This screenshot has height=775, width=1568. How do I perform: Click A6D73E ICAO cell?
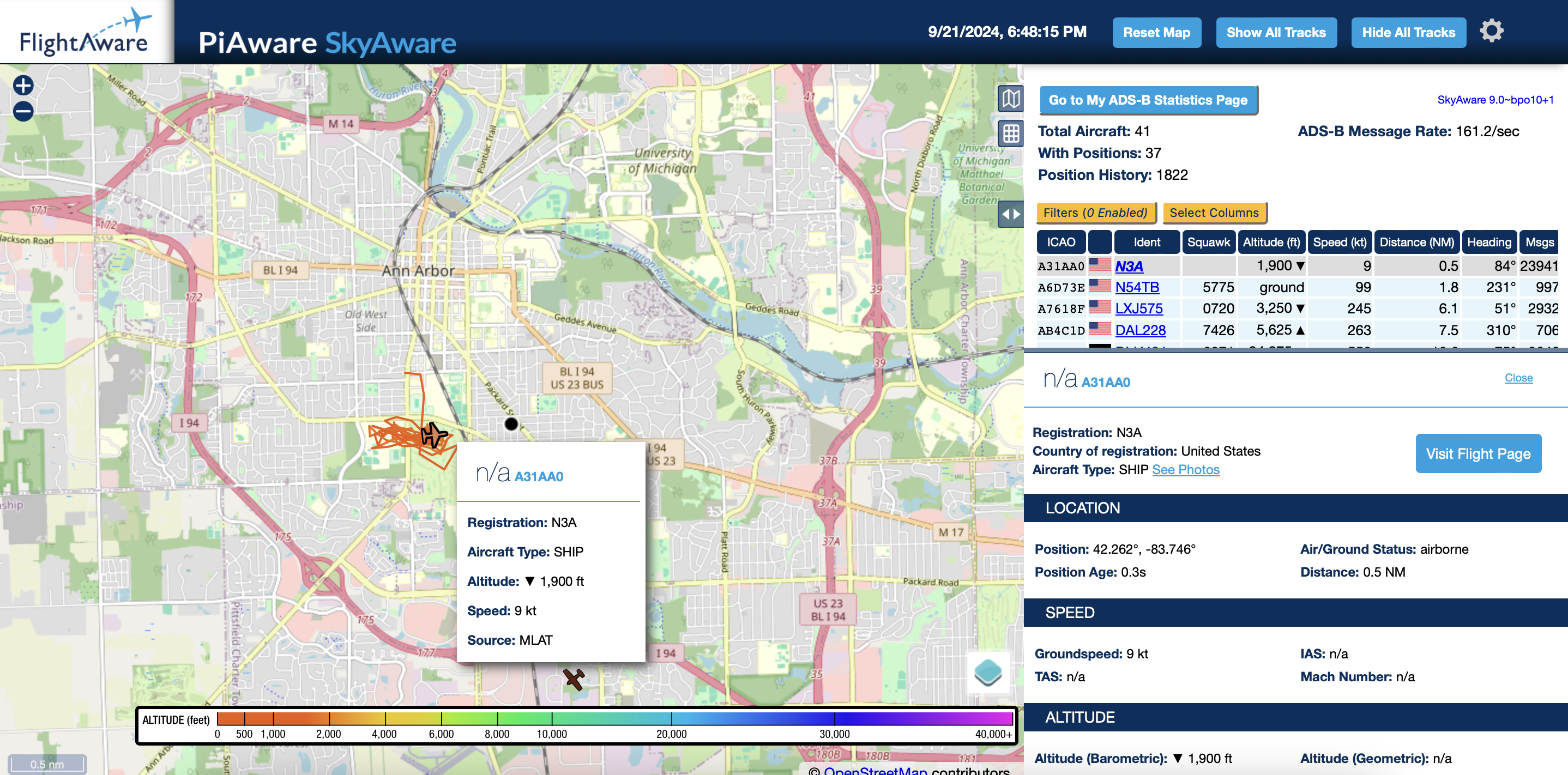tap(1060, 287)
